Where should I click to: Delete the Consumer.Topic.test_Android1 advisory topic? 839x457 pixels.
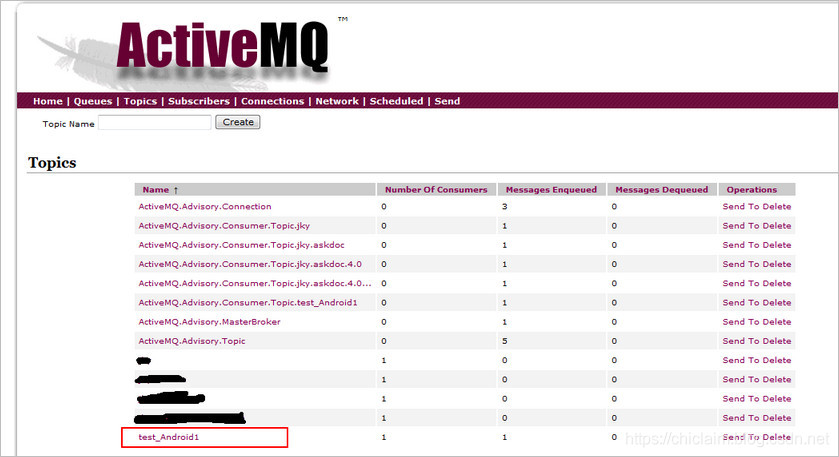point(776,303)
